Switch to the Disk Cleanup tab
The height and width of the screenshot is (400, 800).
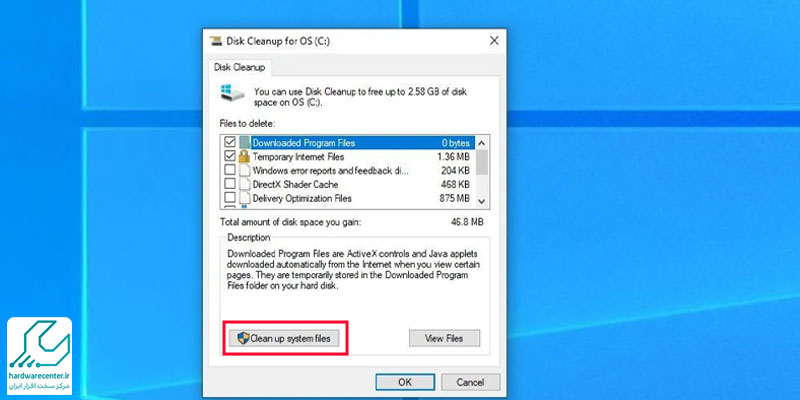click(238, 67)
